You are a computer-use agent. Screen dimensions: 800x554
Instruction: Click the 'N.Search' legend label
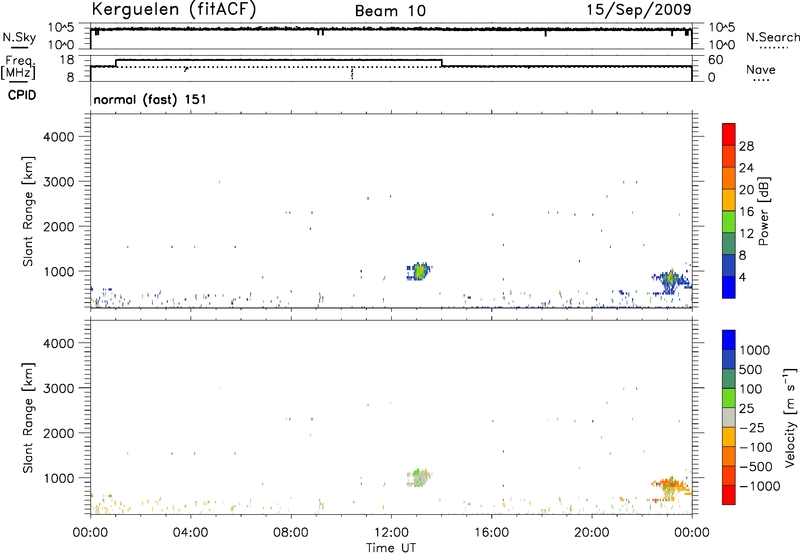[772, 37]
